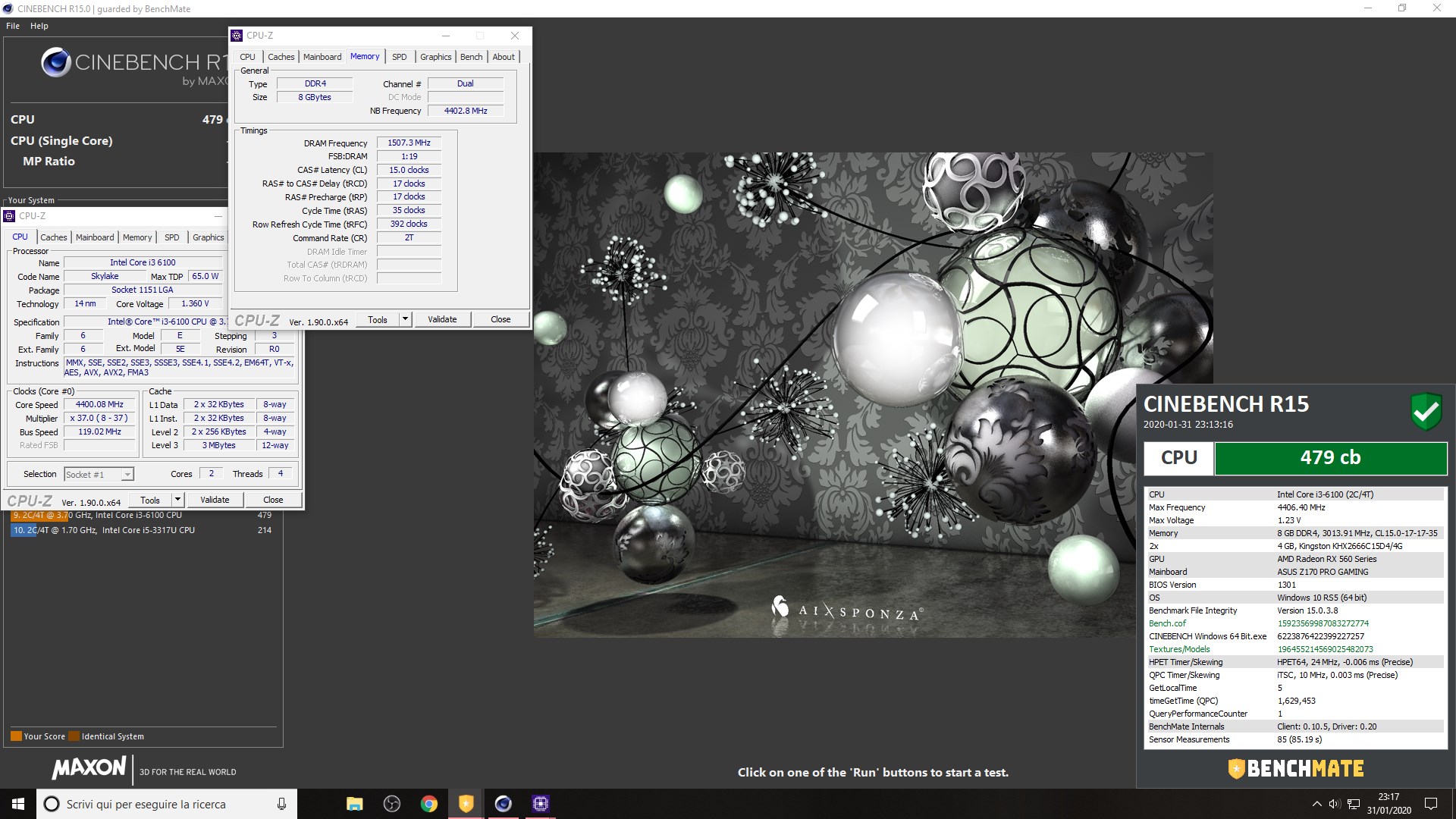Click the Core Speed value field
1456x819 pixels.
tap(99, 405)
